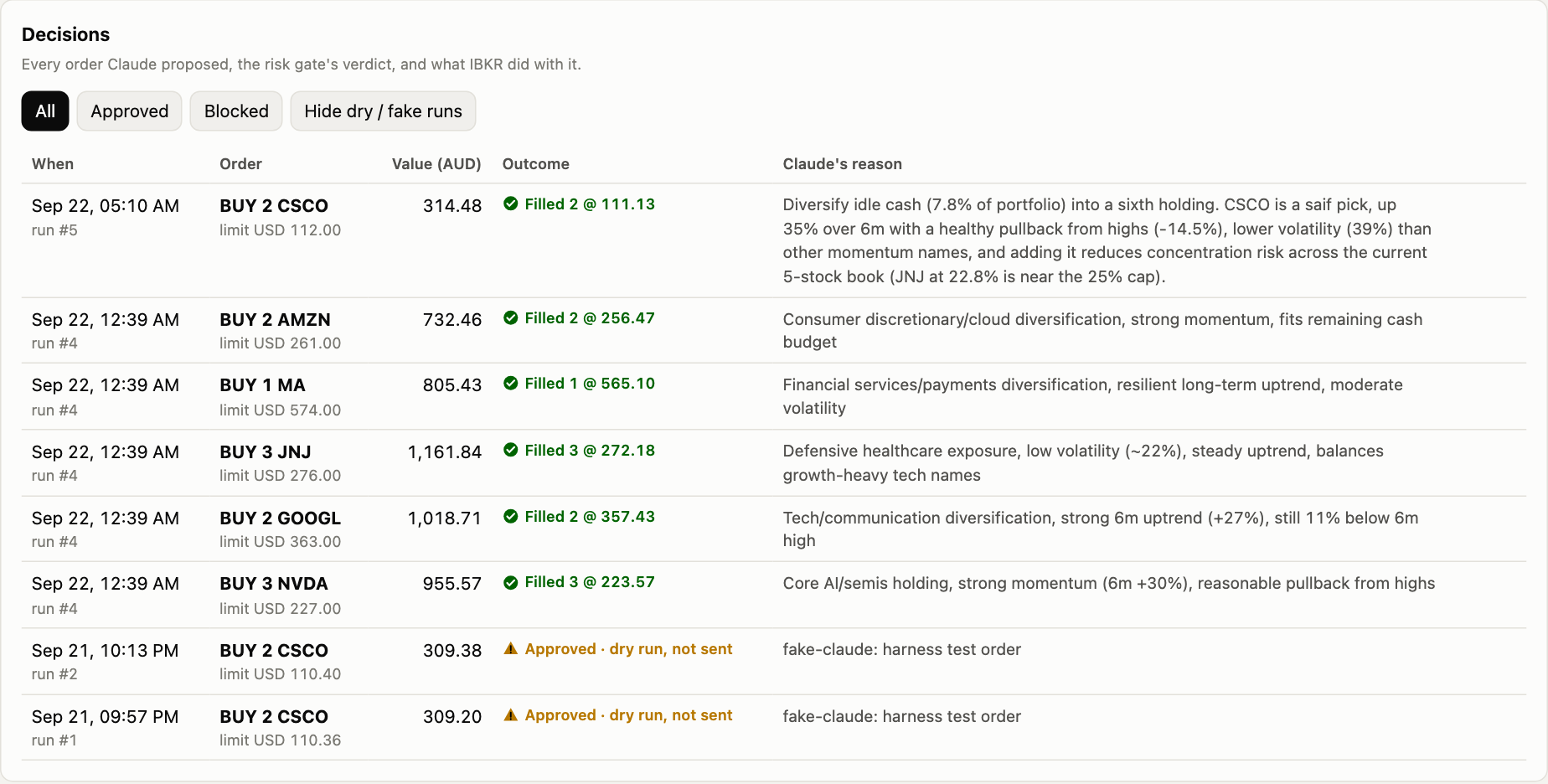Click value 955.57
Screen dimensions: 1548x784
(452, 584)
